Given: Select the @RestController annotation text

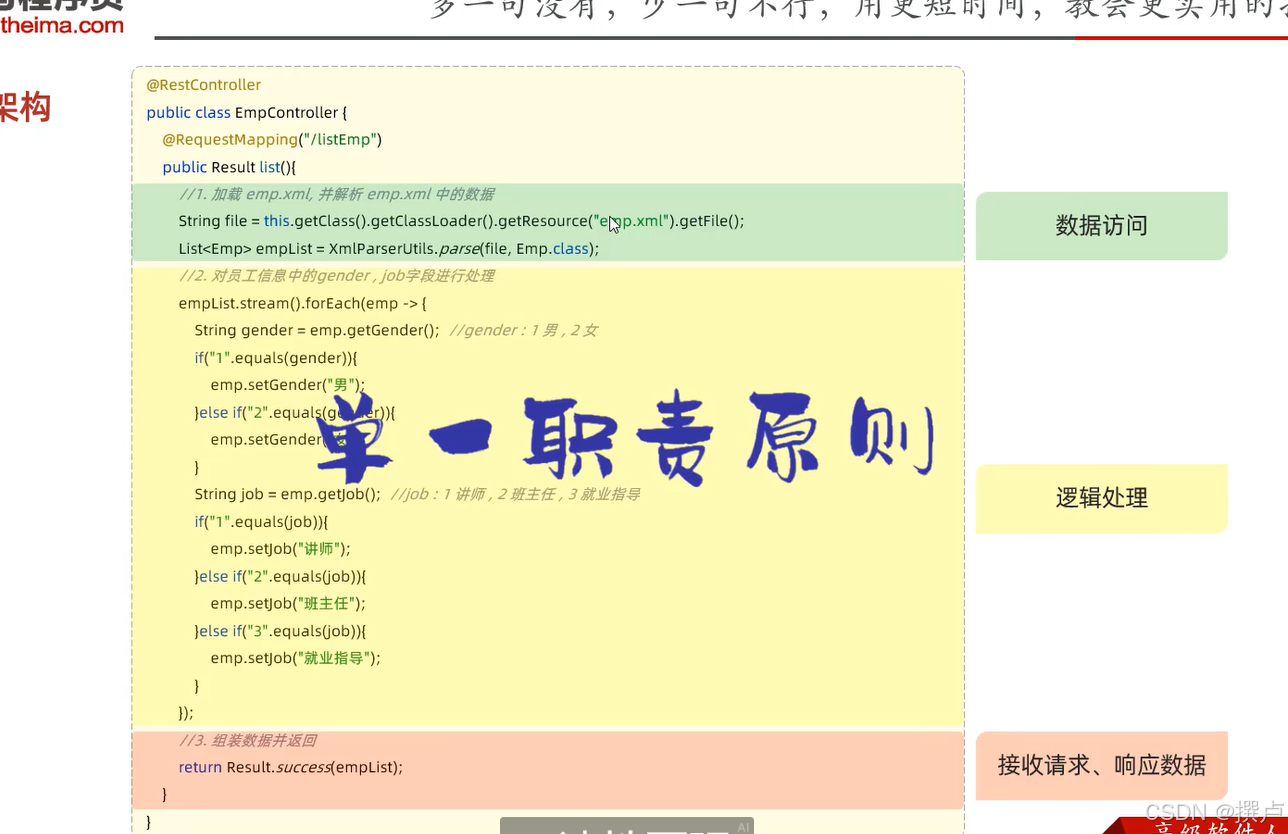Looking at the screenshot, I should [204, 84].
